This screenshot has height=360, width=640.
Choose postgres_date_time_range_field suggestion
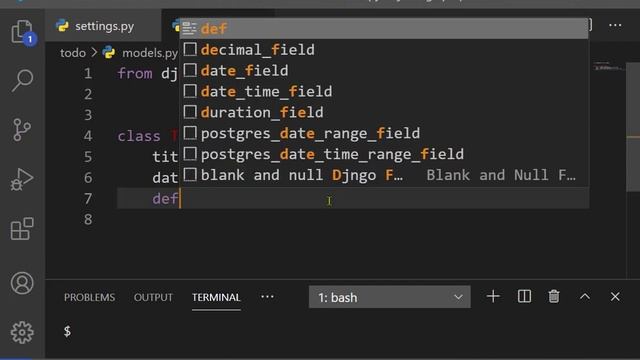click(384, 154)
